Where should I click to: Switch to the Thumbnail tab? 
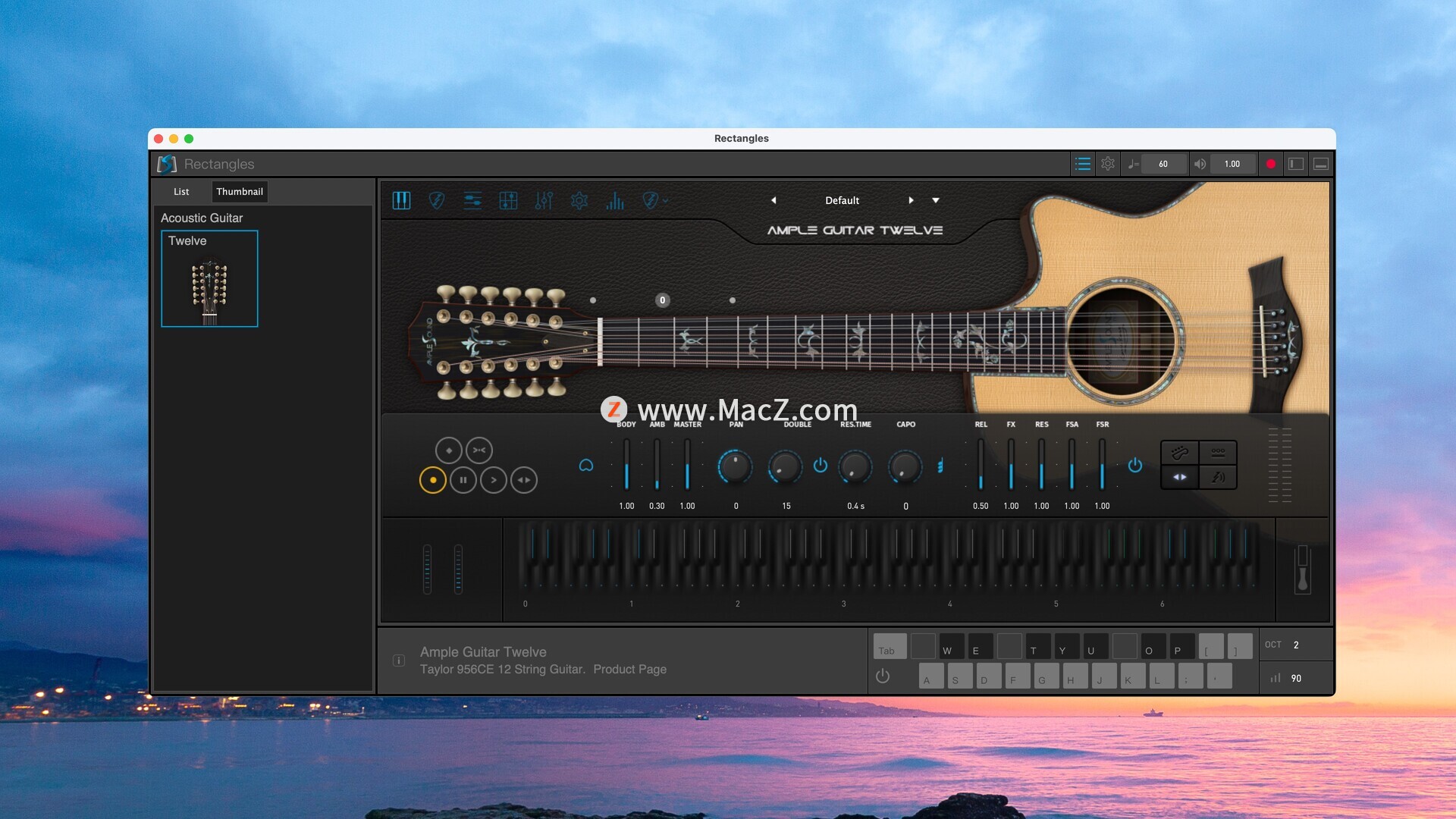240,192
